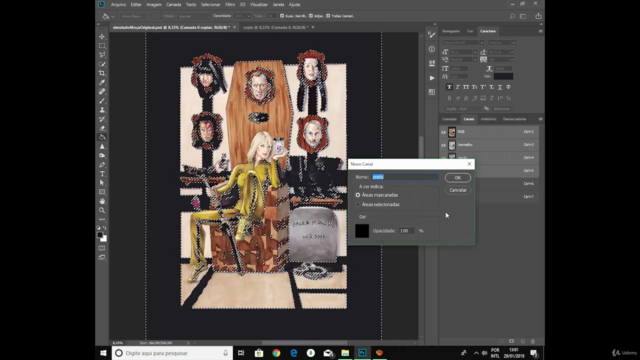Toggle Faux Bold in Character panel
The width and height of the screenshot is (640, 360).
pos(449,87)
